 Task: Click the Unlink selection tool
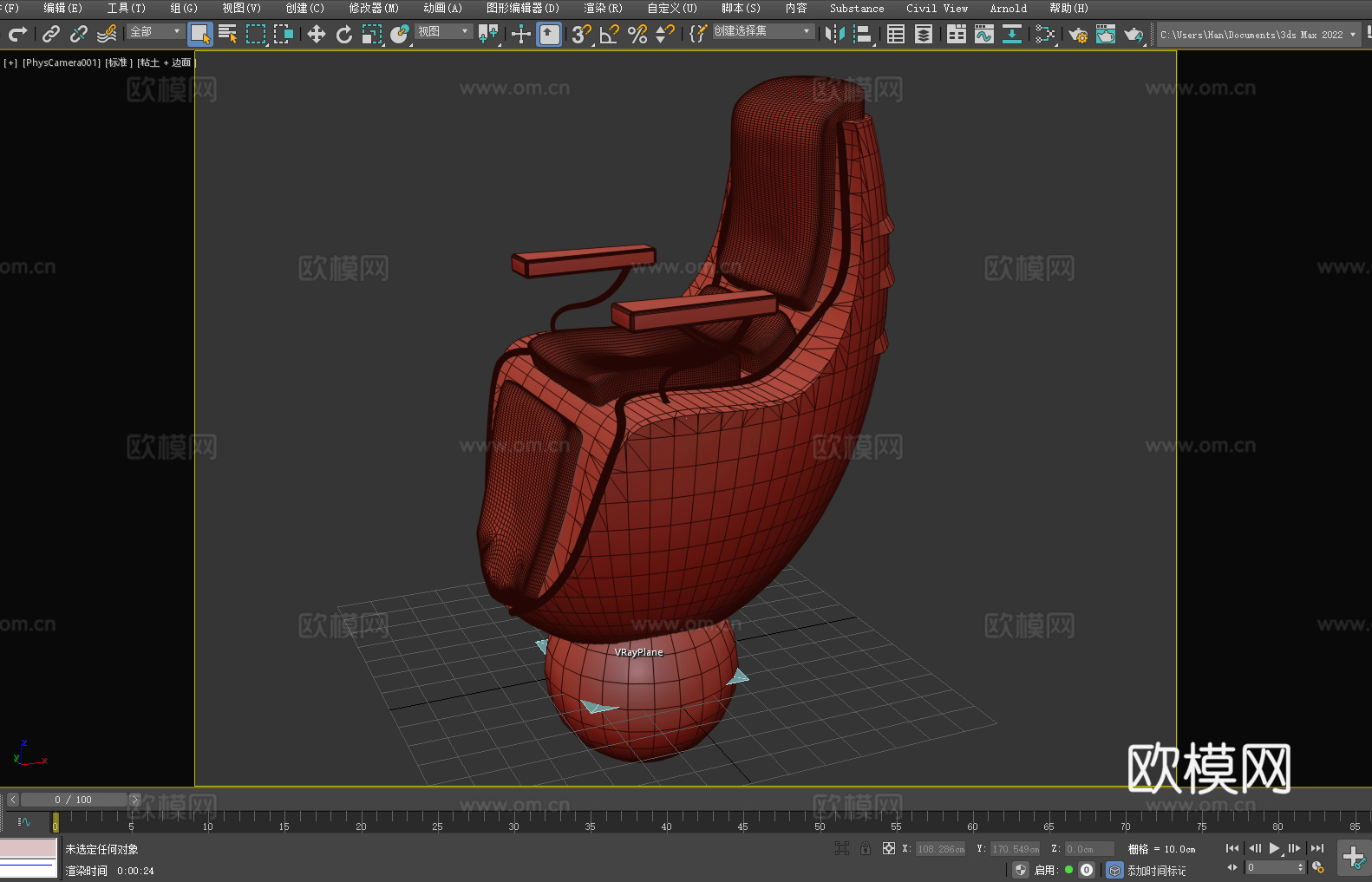click(79, 34)
